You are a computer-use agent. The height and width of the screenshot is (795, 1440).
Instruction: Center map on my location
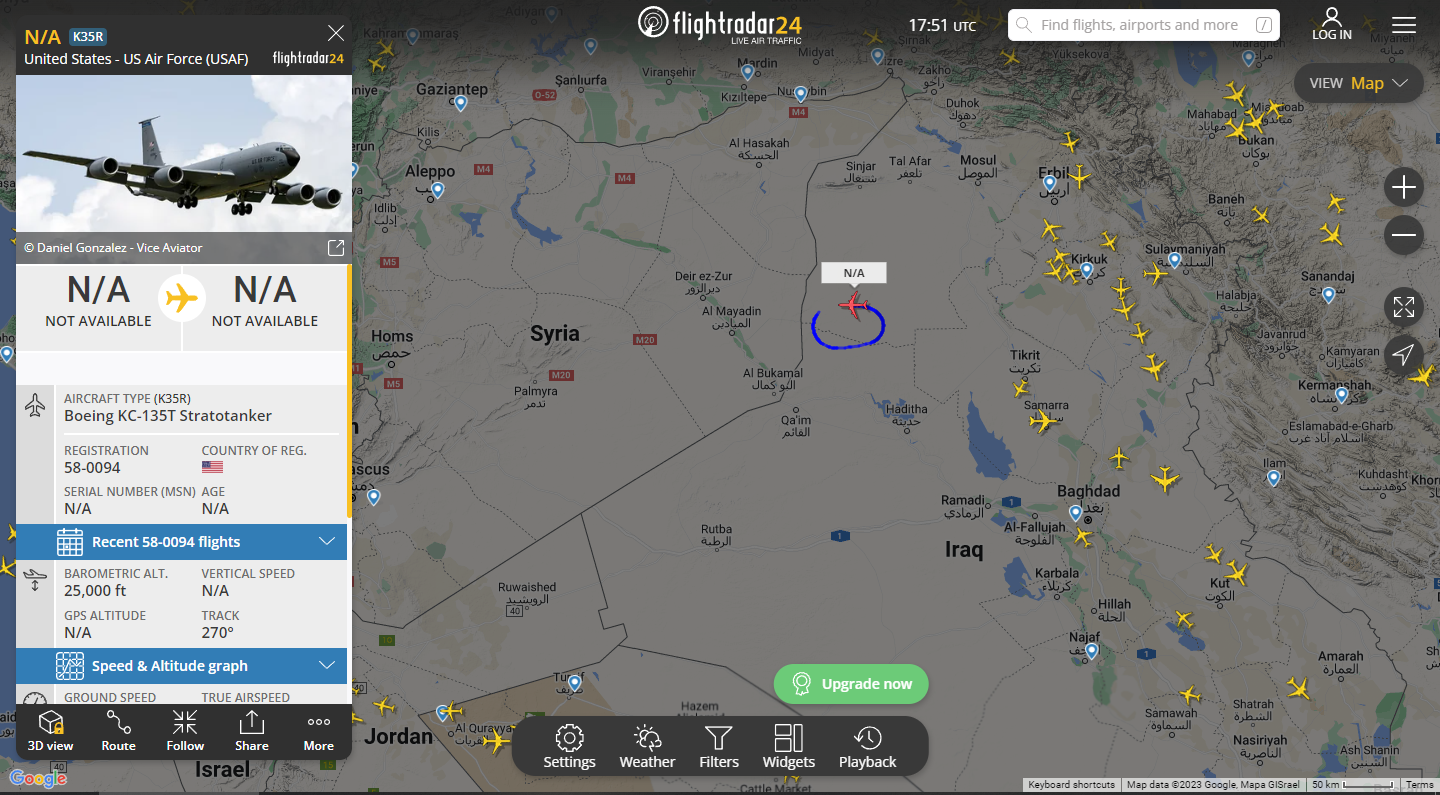pos(1404,355)
